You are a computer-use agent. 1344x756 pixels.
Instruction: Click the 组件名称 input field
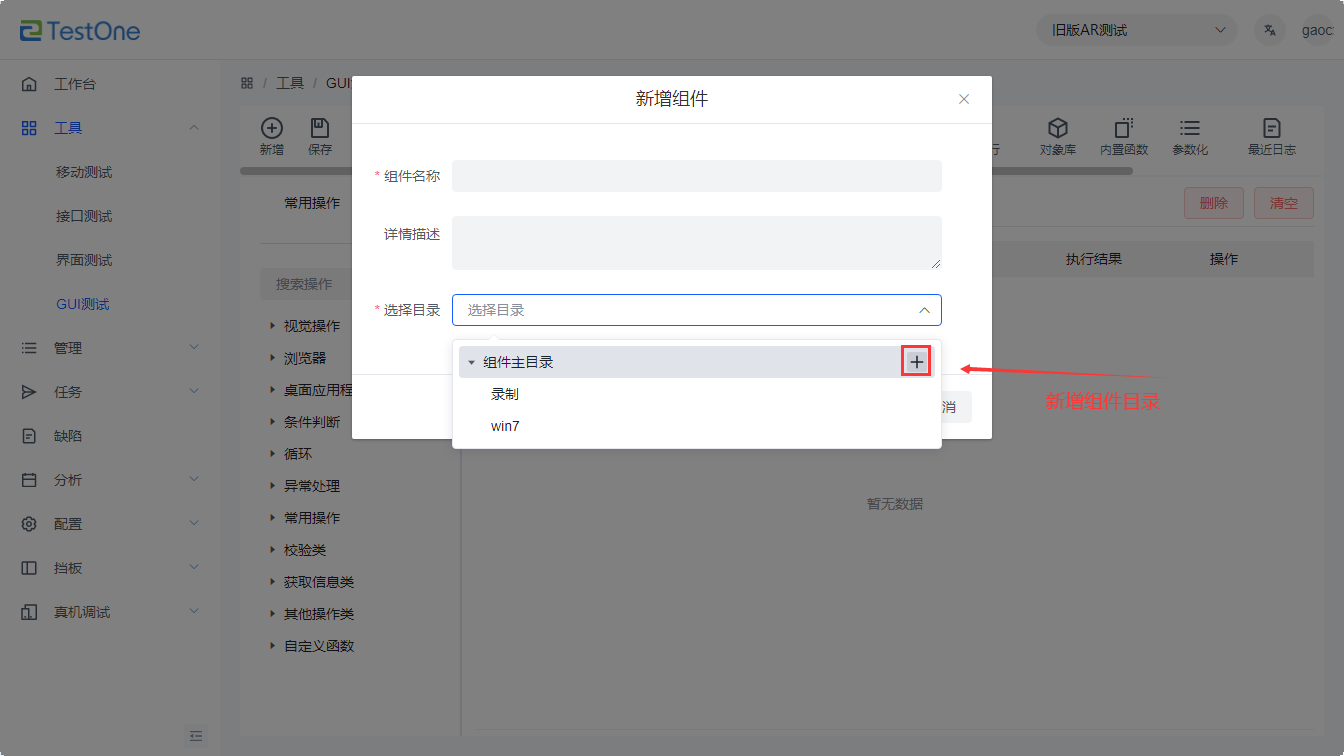pyautogui.click(x=696, y=176)
